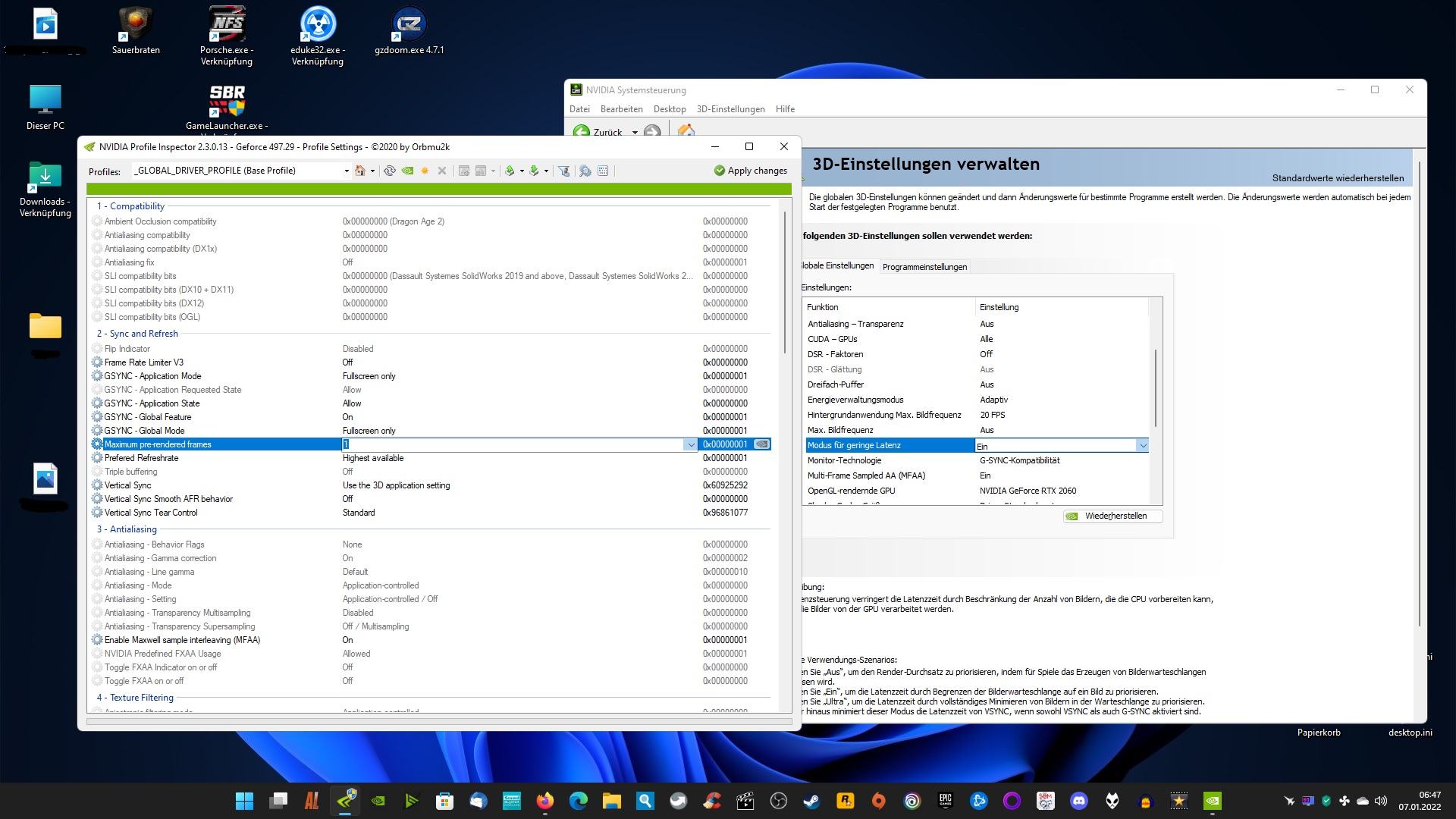Click the Wiederherstellen button
Image resolution: width=1456 pixels, height=819 pixels.
(x=1112, y=516)
